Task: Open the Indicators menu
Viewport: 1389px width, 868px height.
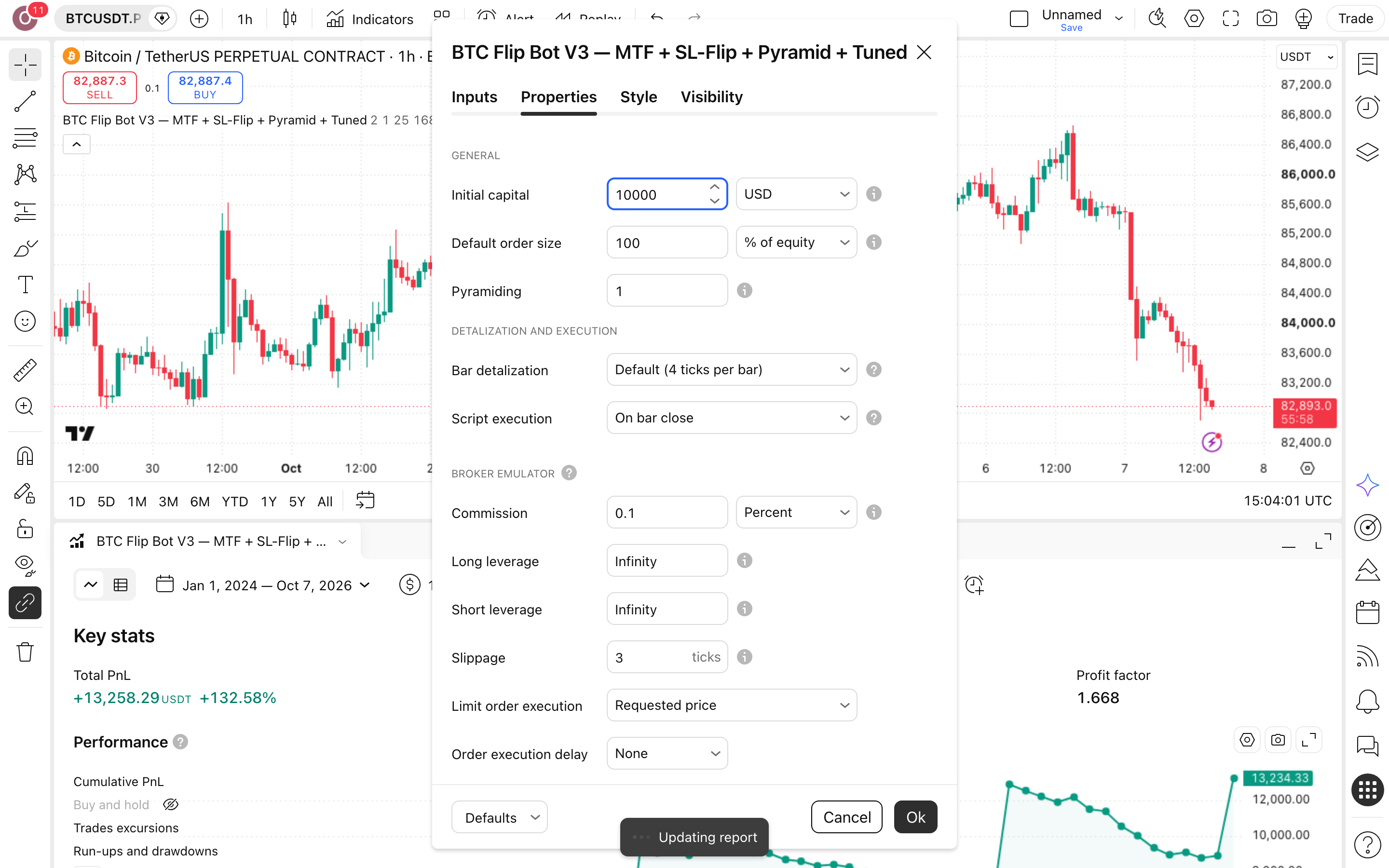Action: [370, 19]
